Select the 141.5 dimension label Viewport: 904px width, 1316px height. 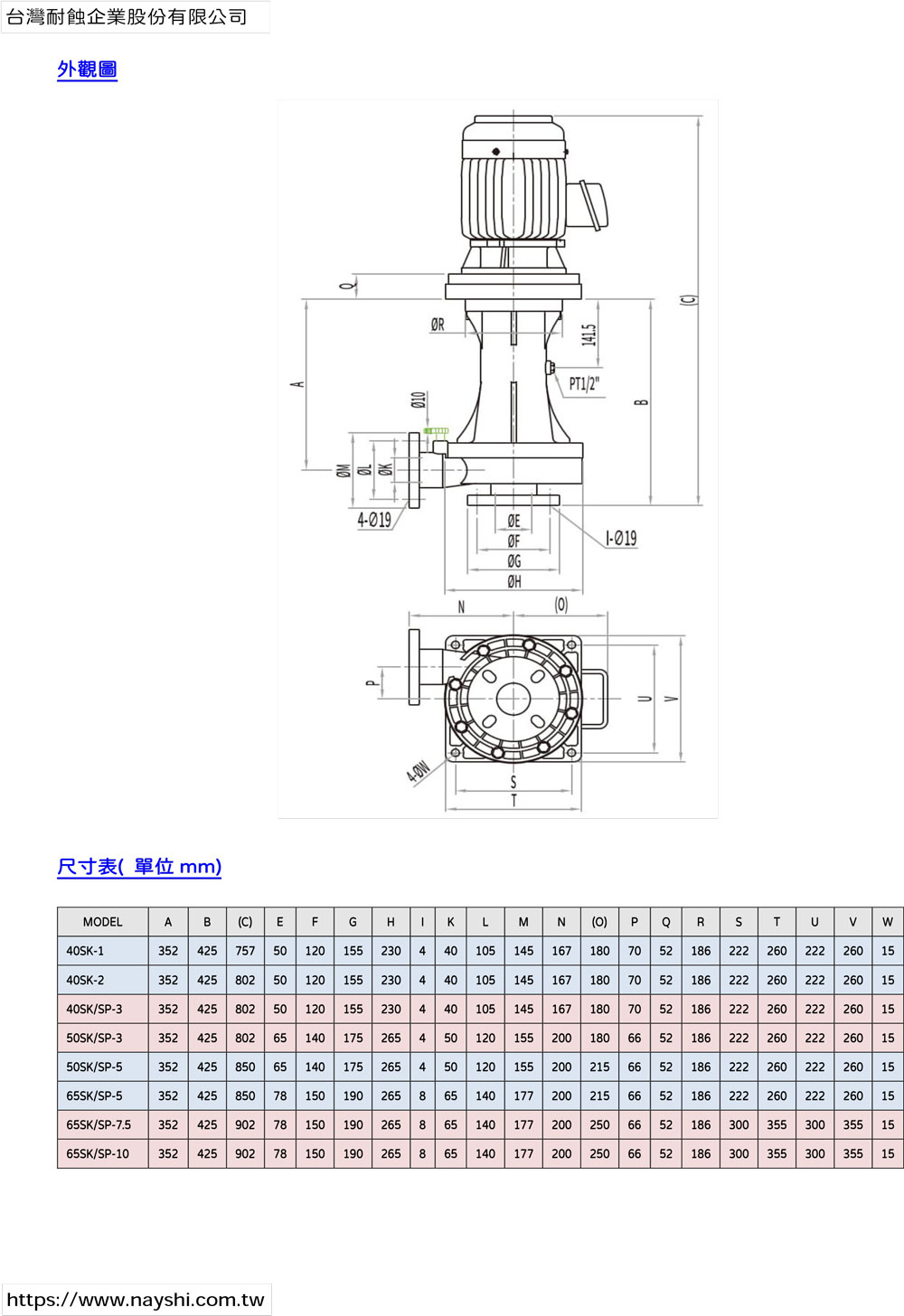coord(589,334)
